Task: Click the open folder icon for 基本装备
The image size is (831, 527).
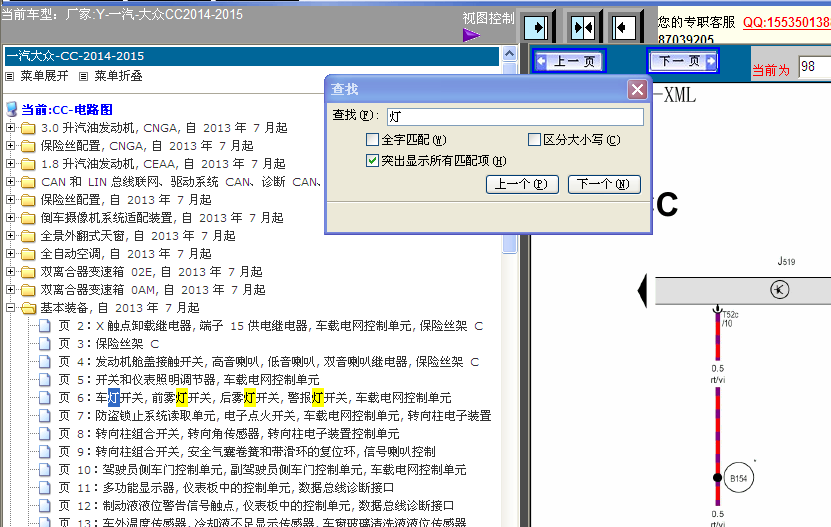Action: coord(28,309)
